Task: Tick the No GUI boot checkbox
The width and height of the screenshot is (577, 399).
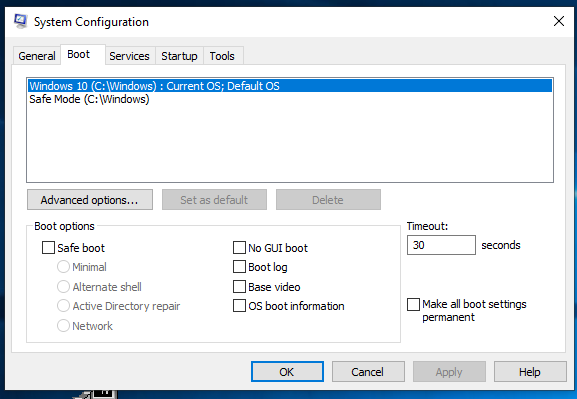Action: [x=239, y=248]
